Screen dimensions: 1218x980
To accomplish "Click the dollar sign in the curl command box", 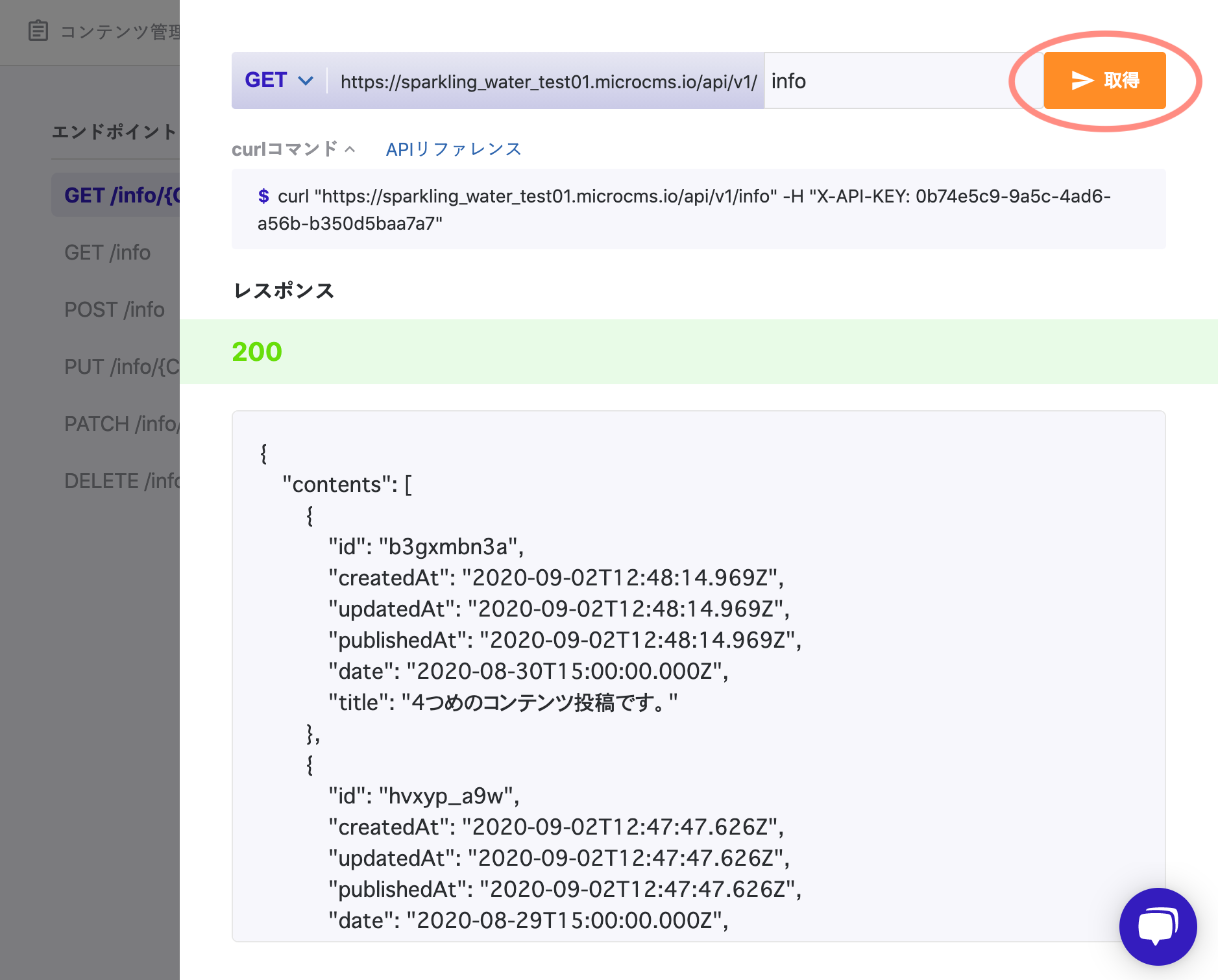I will [x=263, y=197].
